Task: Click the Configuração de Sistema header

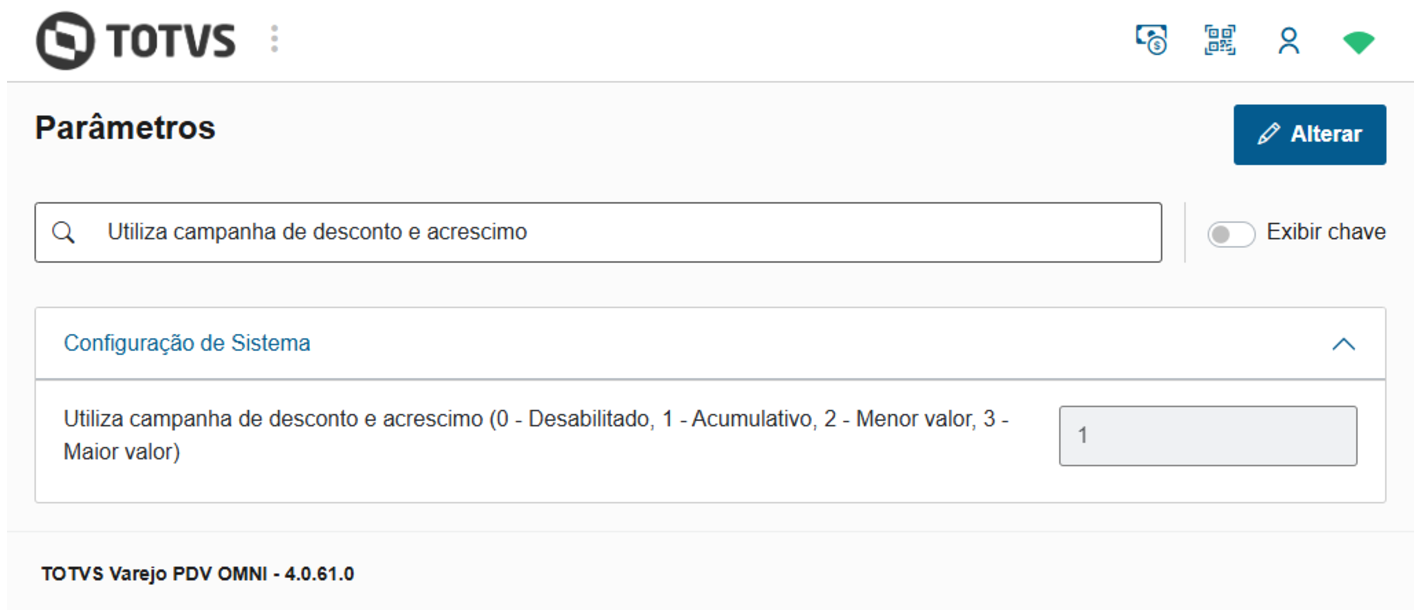Action: (x=187, y=343)
